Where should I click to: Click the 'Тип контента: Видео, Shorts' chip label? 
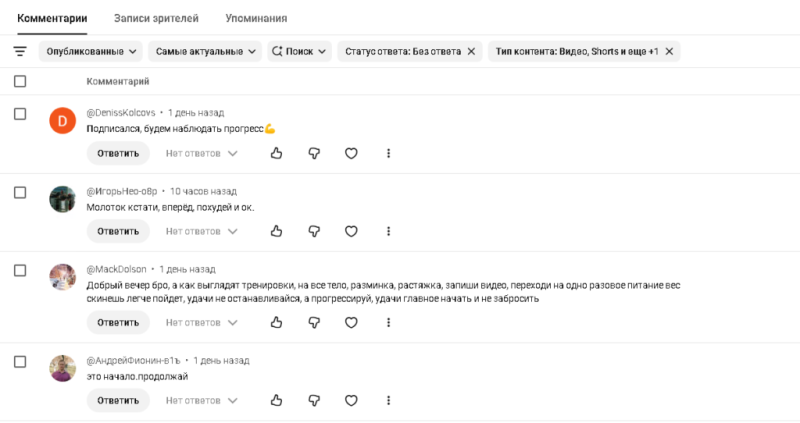pos(577,52)
